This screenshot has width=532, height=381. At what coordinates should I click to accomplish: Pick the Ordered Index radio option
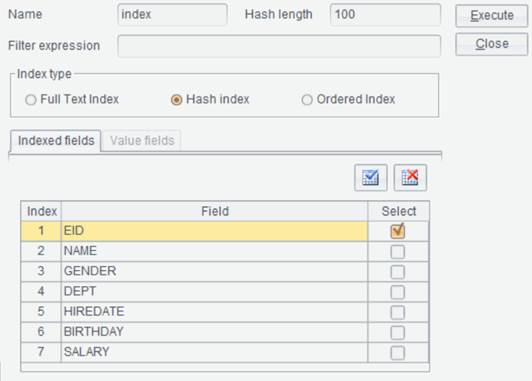(307, 100)
